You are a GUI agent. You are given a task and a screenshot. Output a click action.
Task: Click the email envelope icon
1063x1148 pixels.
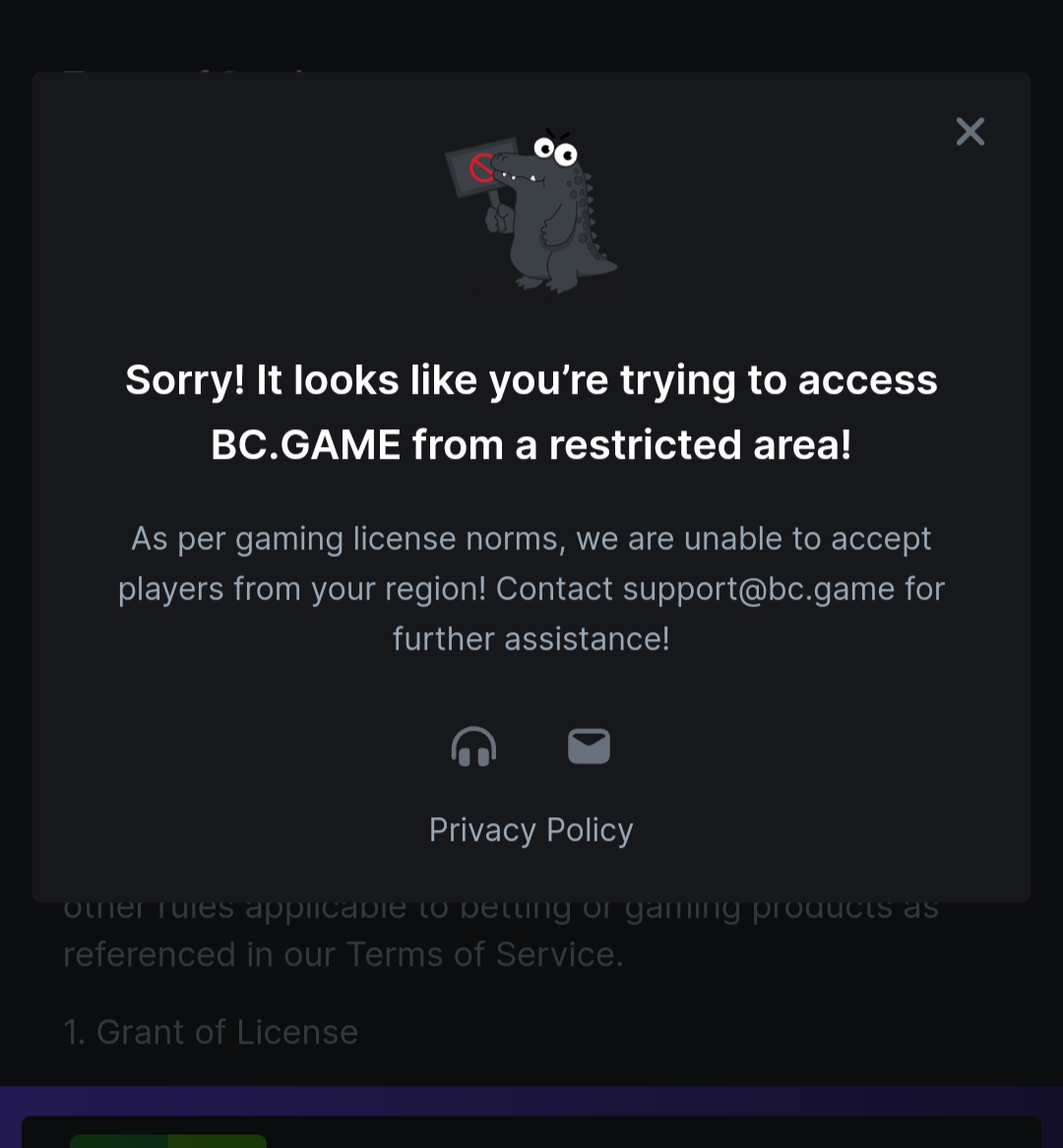(589, 746)
